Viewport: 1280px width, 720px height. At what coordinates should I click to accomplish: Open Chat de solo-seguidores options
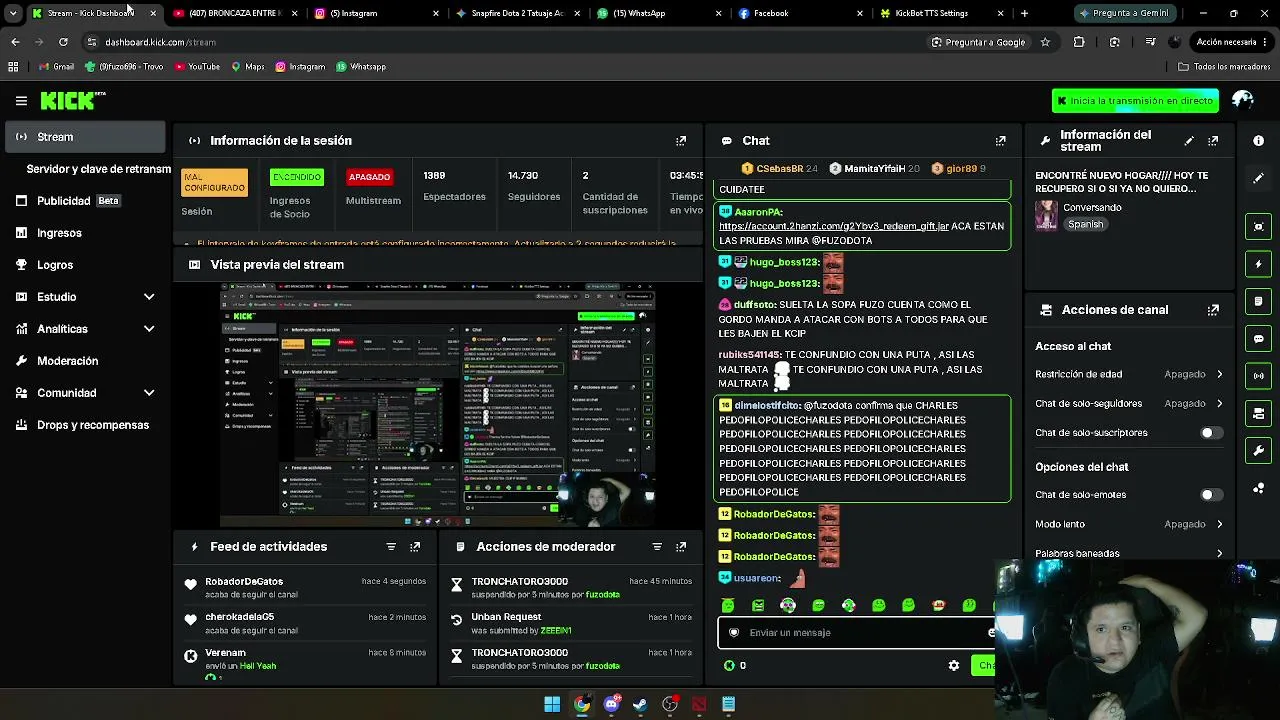click(x=1129, y=404)
